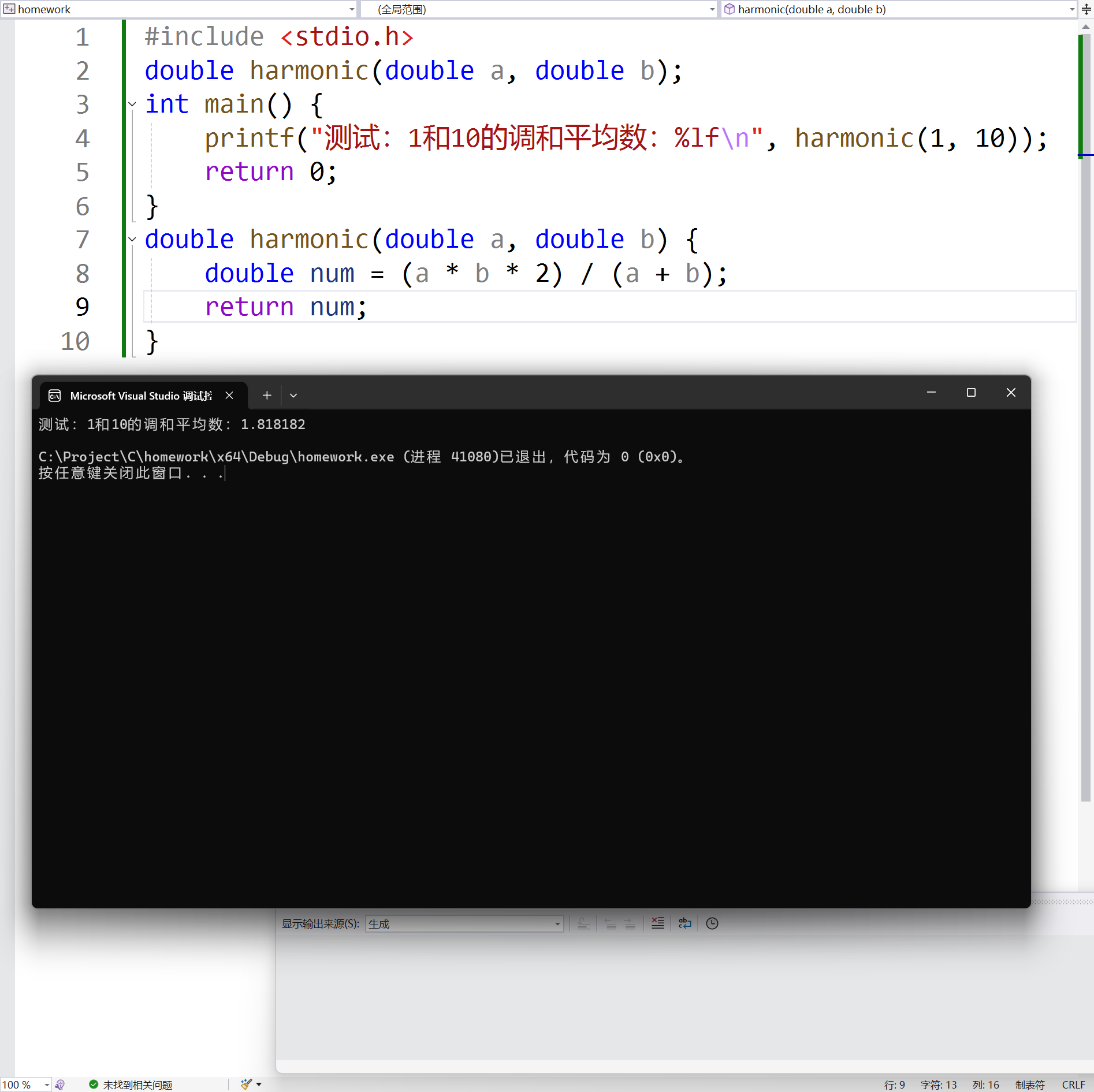Collapse the main() function fold on line 3
Image resolution: width=1094 pixels, height=1092 pixels.
click(x=132, y=105)
